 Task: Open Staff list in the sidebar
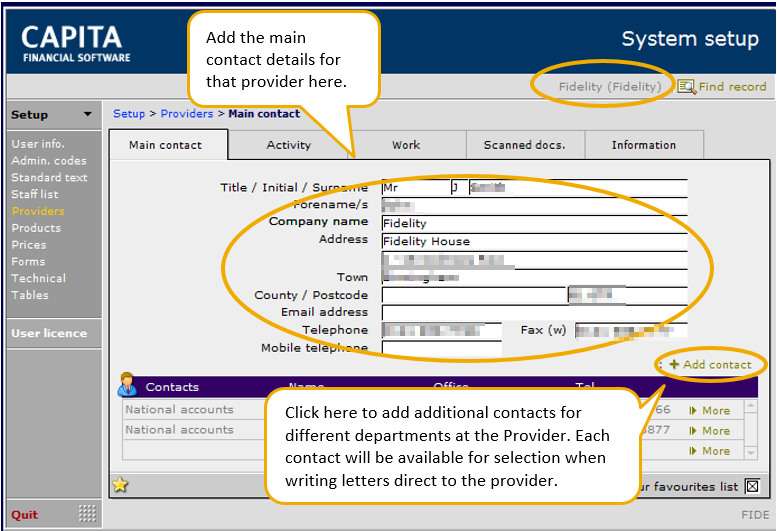35,194
